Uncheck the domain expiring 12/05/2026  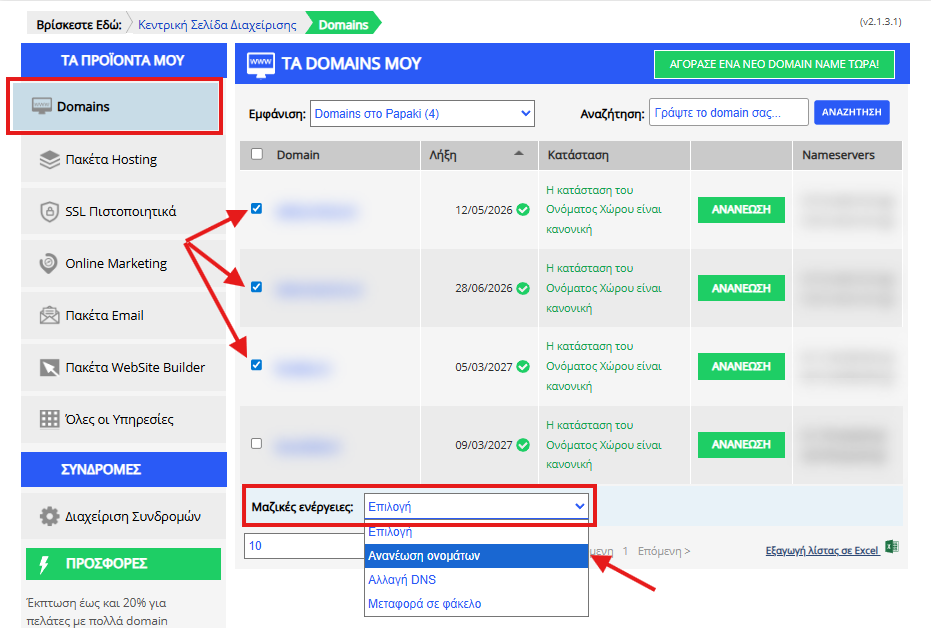(257, 209)
